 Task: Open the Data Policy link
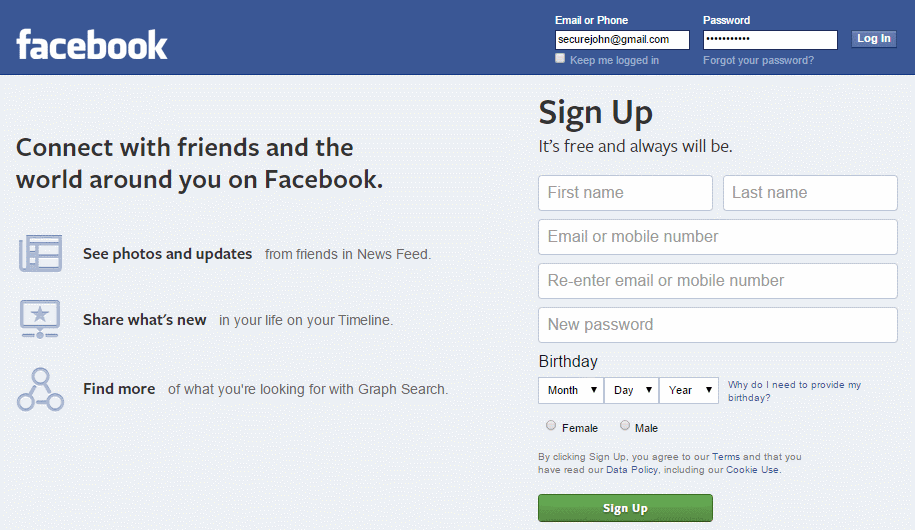(630, 470)
